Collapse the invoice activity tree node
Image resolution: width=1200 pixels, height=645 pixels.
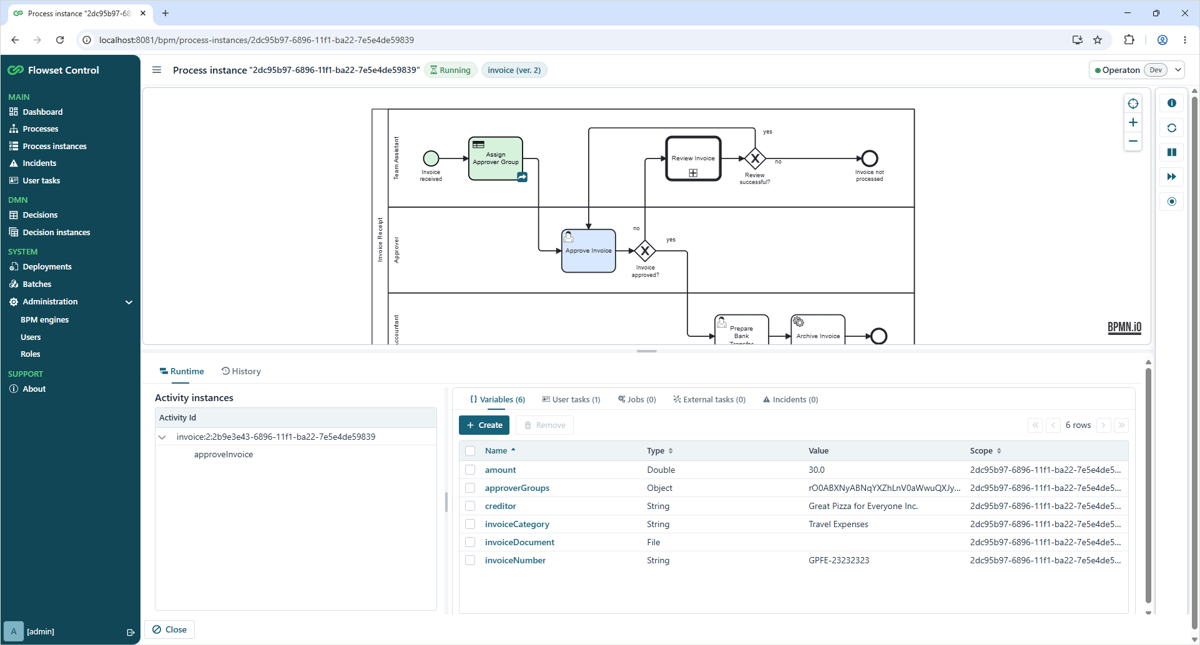(x=162, y=437)
